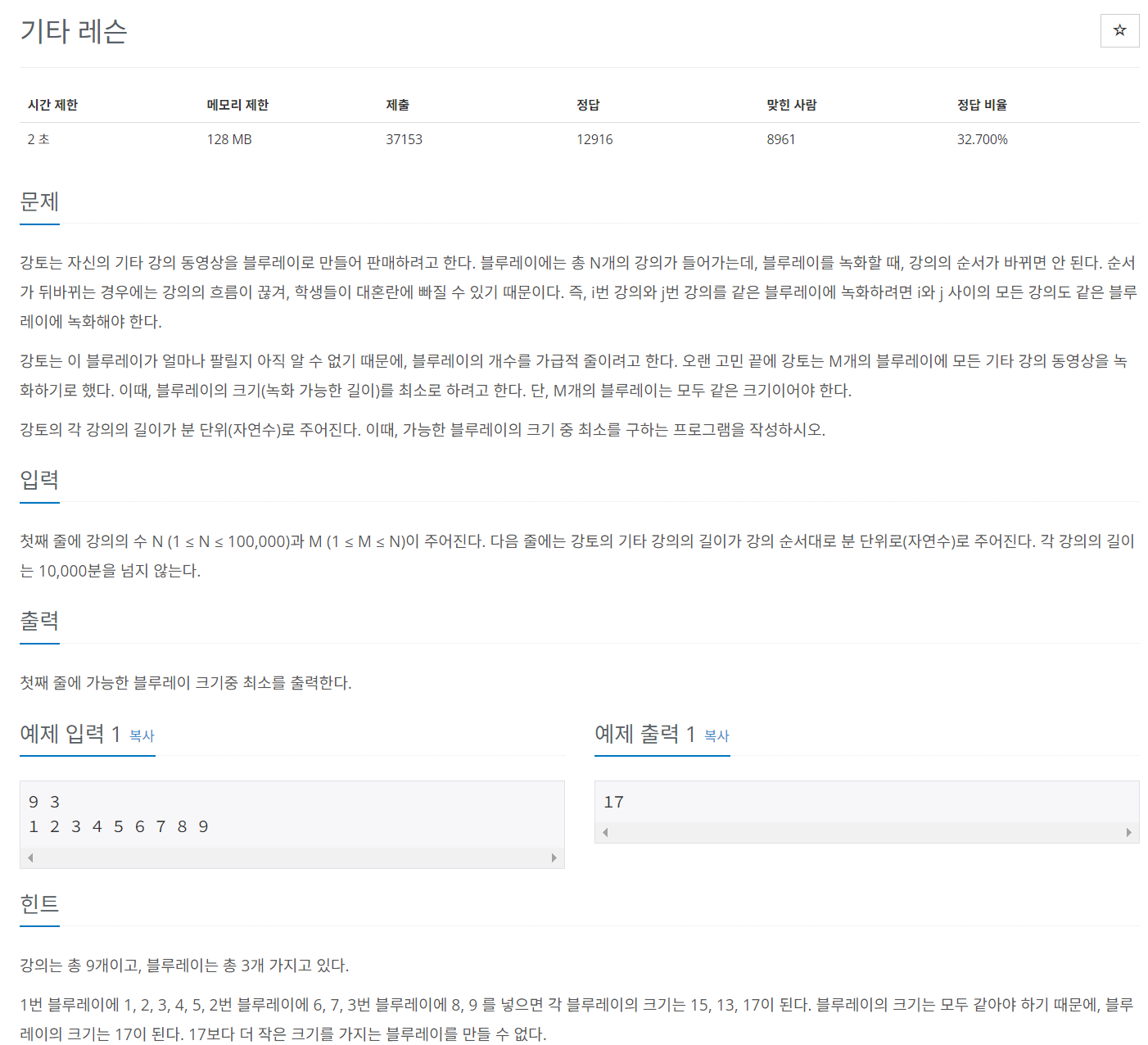Click the star favorite button
The image size is (1148, 1045).
(x=1119, y=31)
